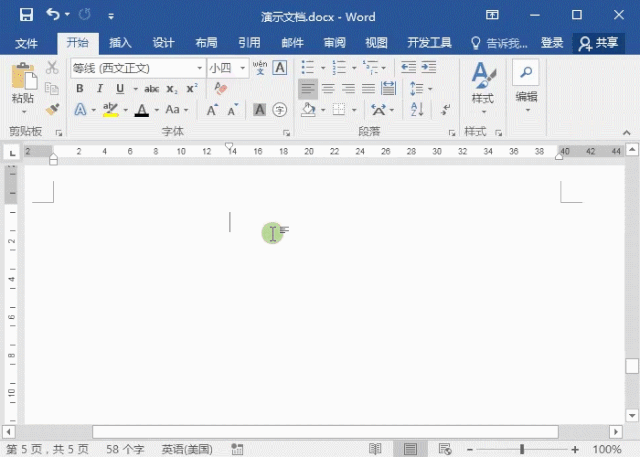Switch to the 设计 tab

163,43
